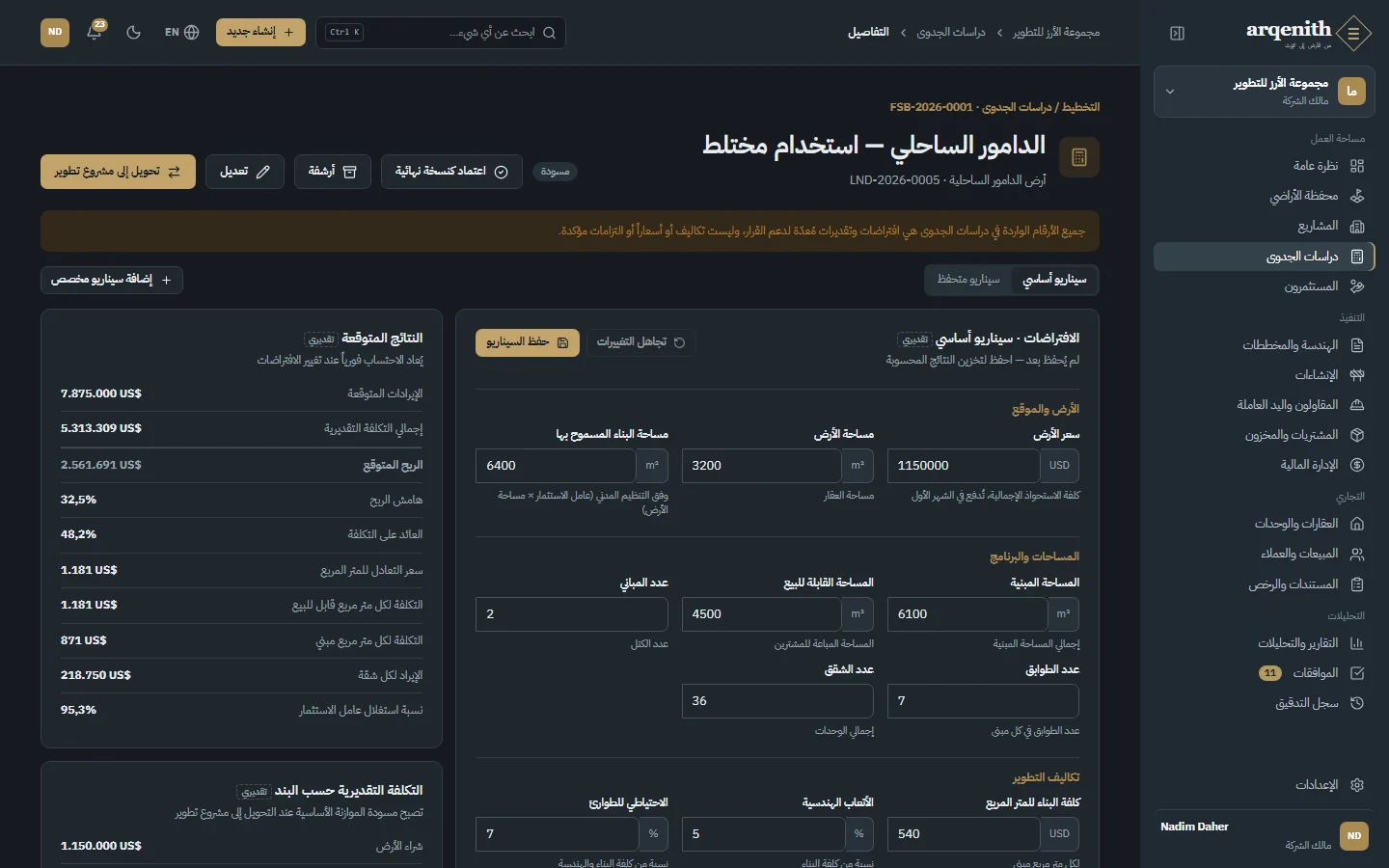The height and width of the screenshot is (868, 1389).
Task: Click the تعديل edit button
Action: [x=245, y=172]
